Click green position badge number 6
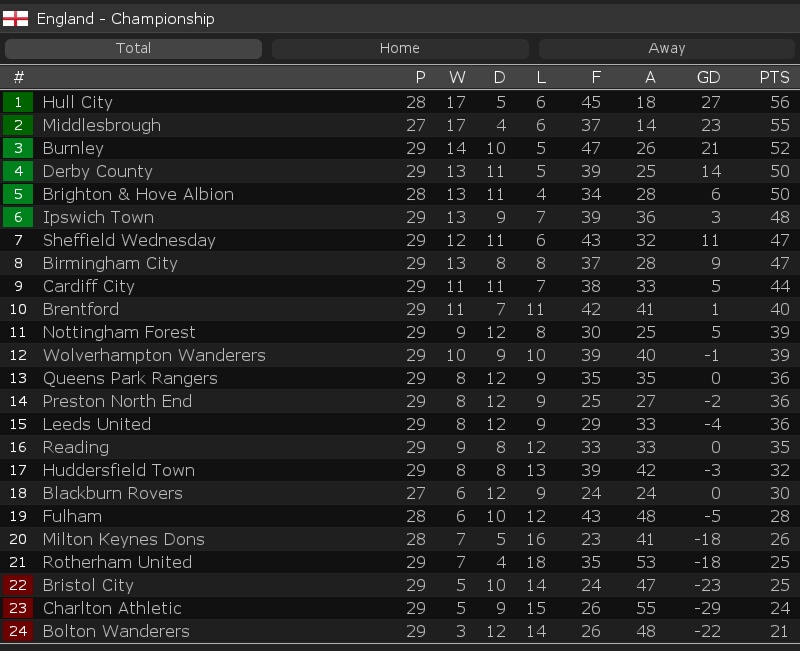This screenshot has height=651, width=800. pyautogui.click(x=18, y=217)
